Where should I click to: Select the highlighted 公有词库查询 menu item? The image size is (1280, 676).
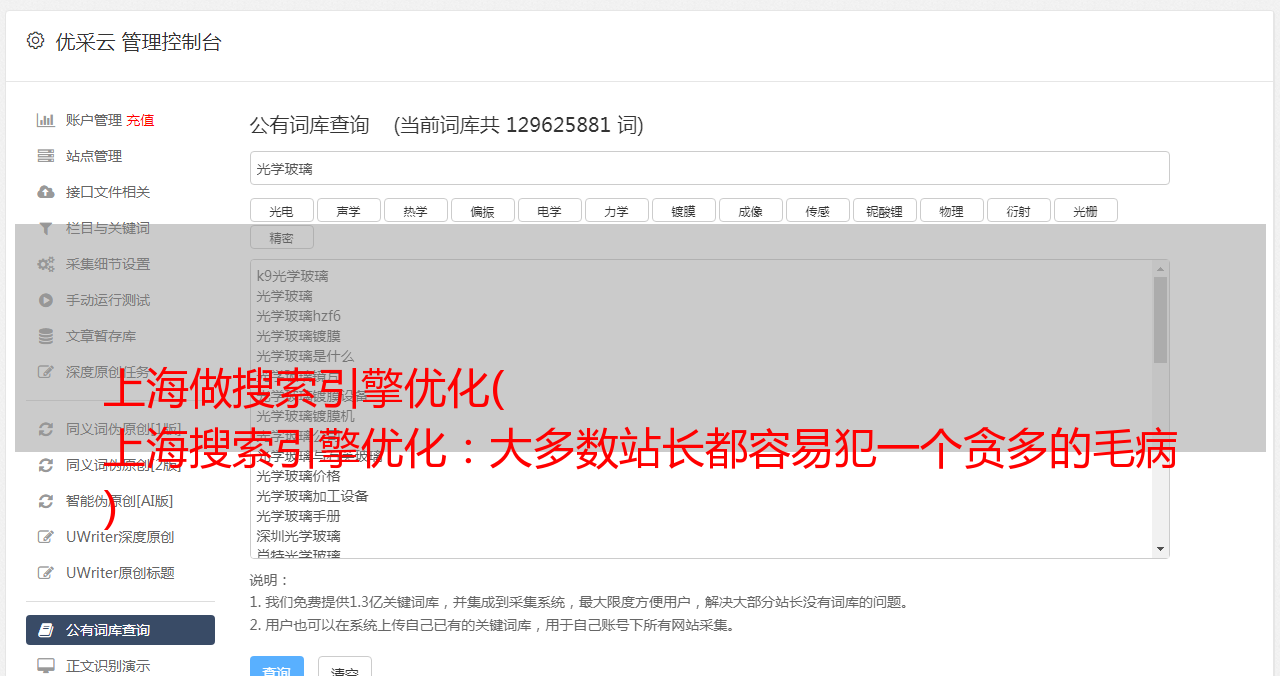120,630
